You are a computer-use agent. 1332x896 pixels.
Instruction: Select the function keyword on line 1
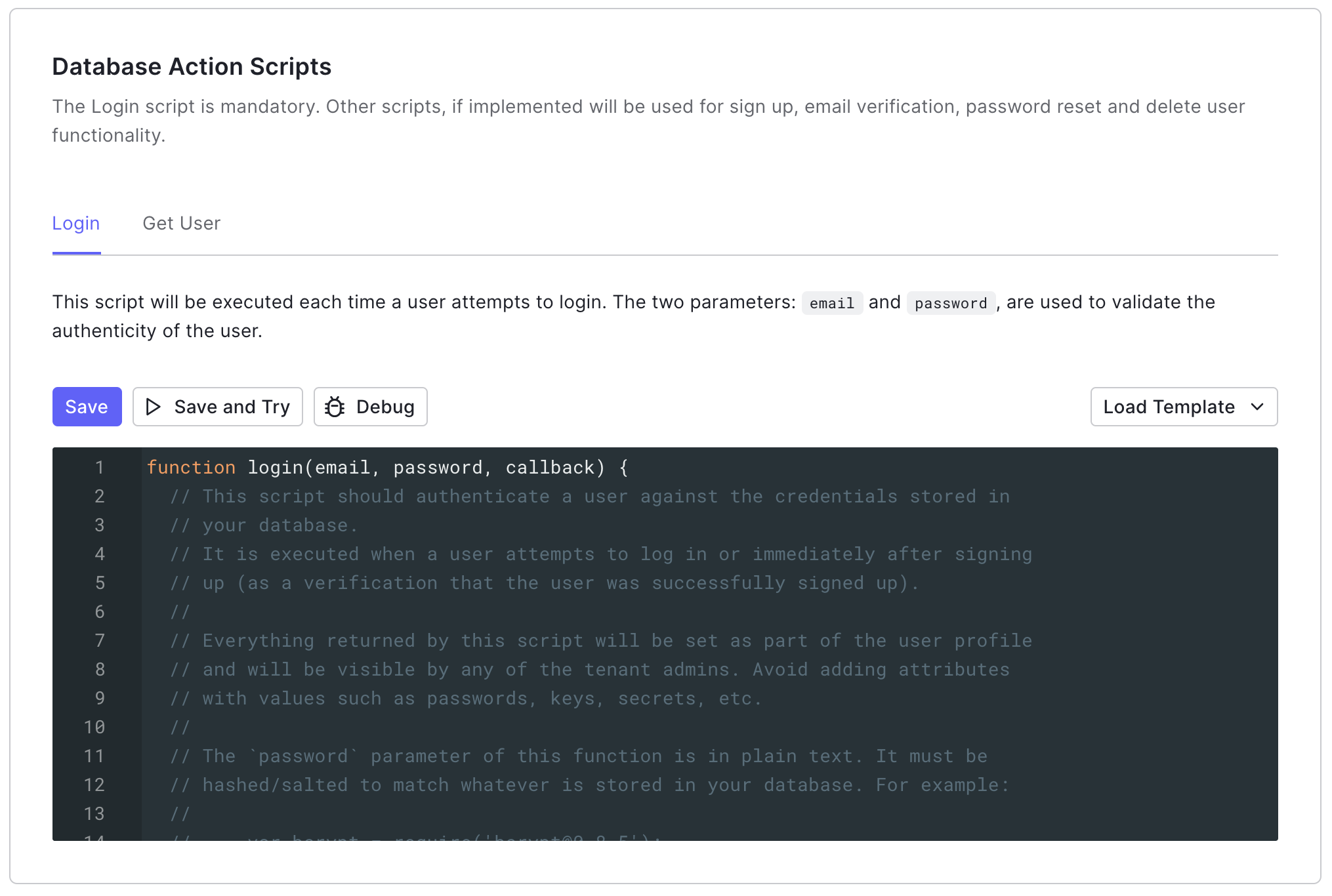pos(191,467)
